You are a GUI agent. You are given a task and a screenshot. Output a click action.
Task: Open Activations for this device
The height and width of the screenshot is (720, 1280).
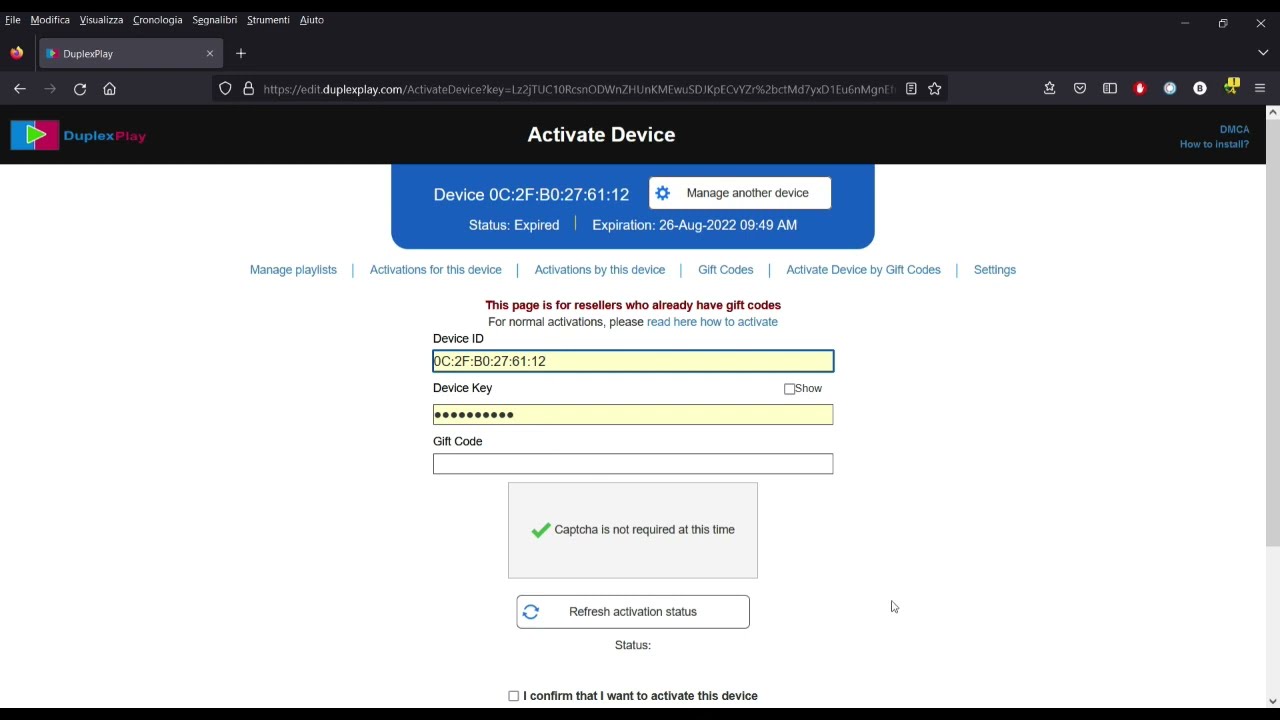pos(436,270)
